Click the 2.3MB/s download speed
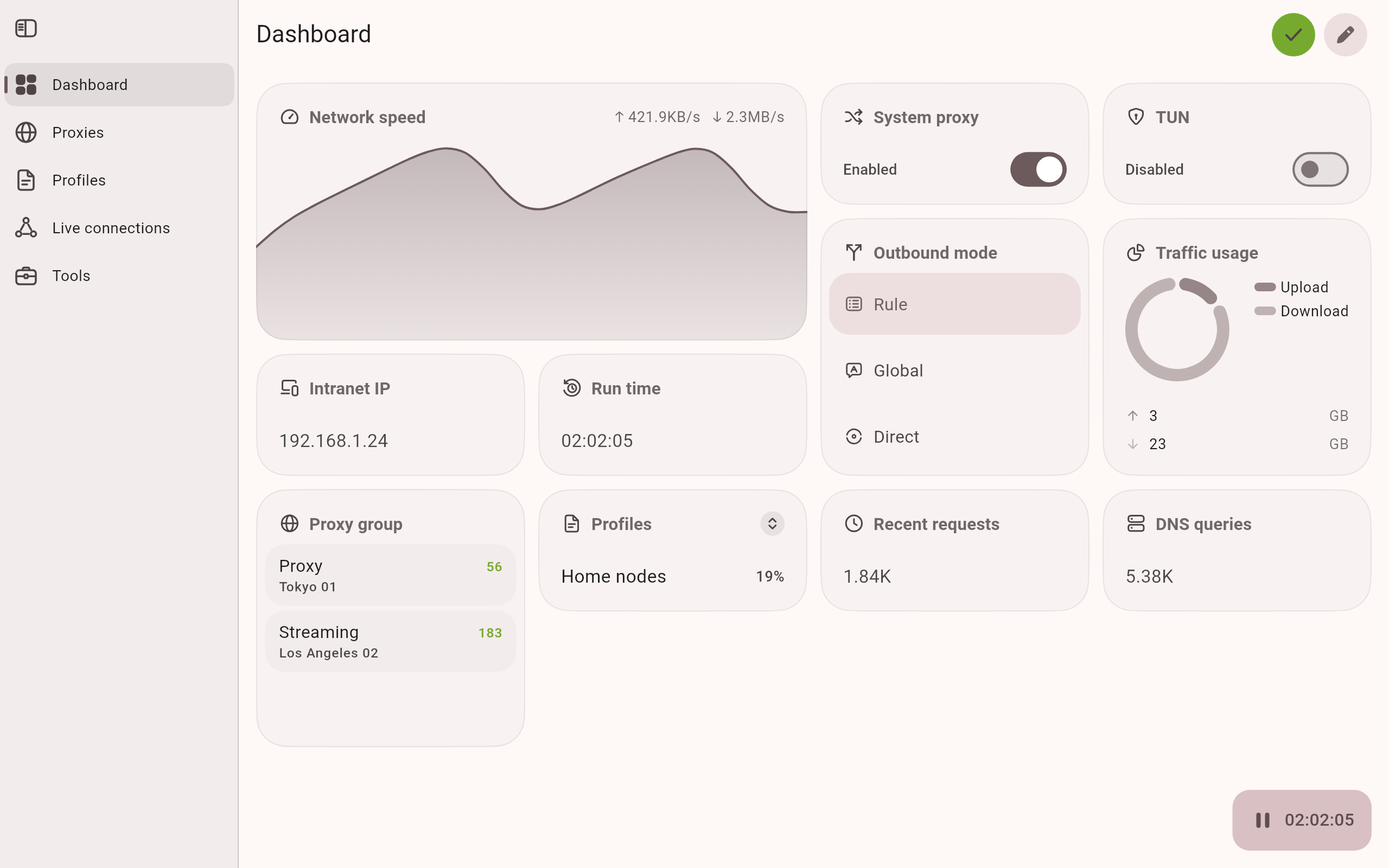 [748, 117]
